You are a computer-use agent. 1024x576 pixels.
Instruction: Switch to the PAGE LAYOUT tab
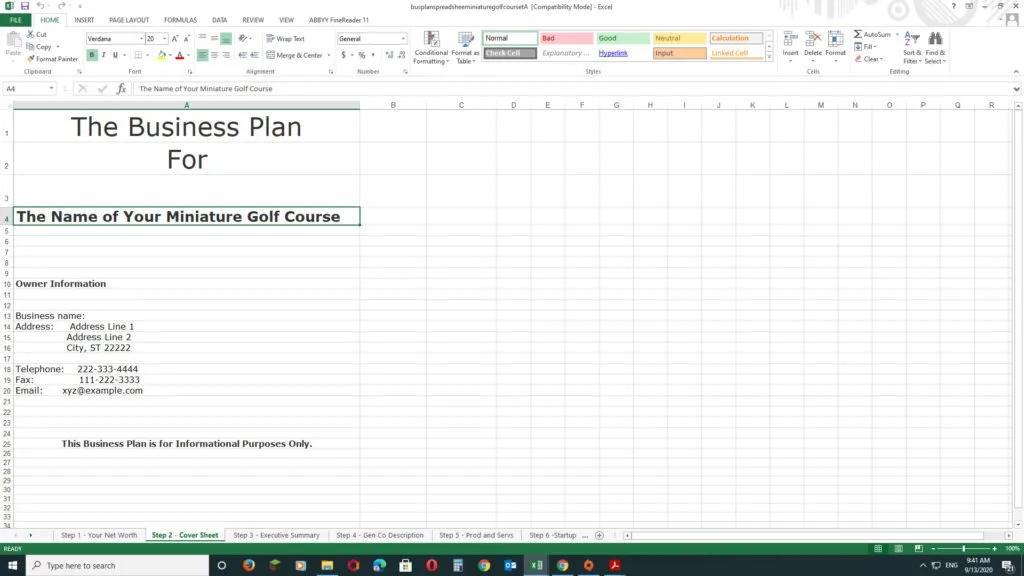tap(129, 20)
